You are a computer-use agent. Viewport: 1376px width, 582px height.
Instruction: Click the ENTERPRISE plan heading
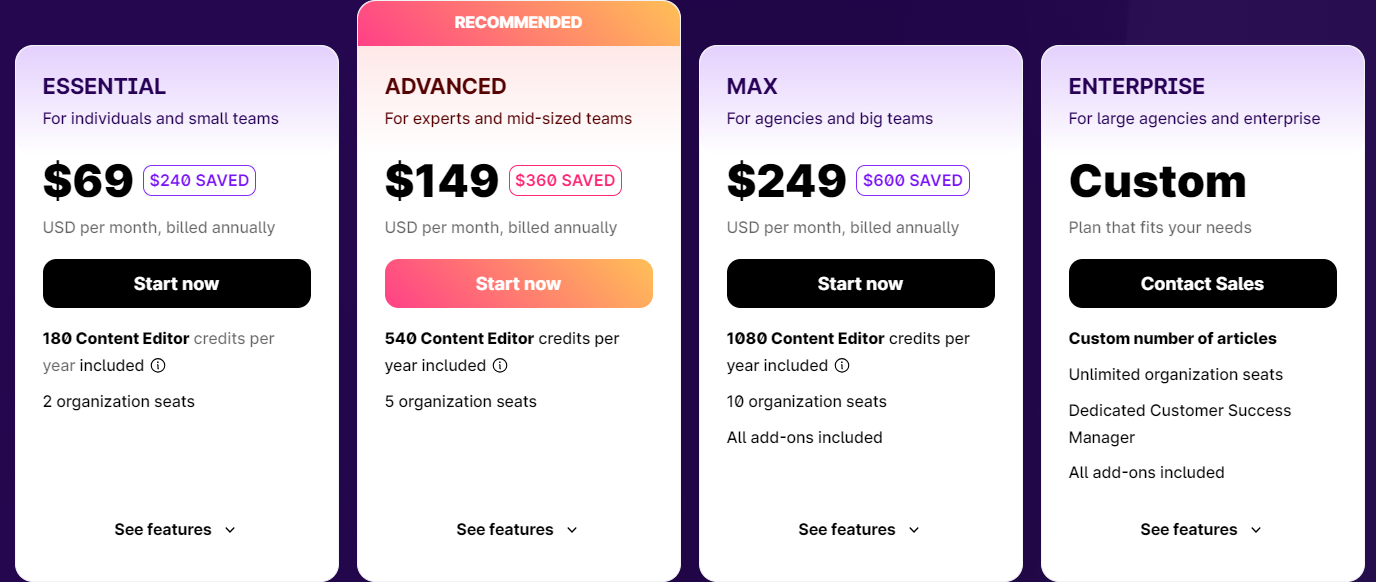(1136, 87)
